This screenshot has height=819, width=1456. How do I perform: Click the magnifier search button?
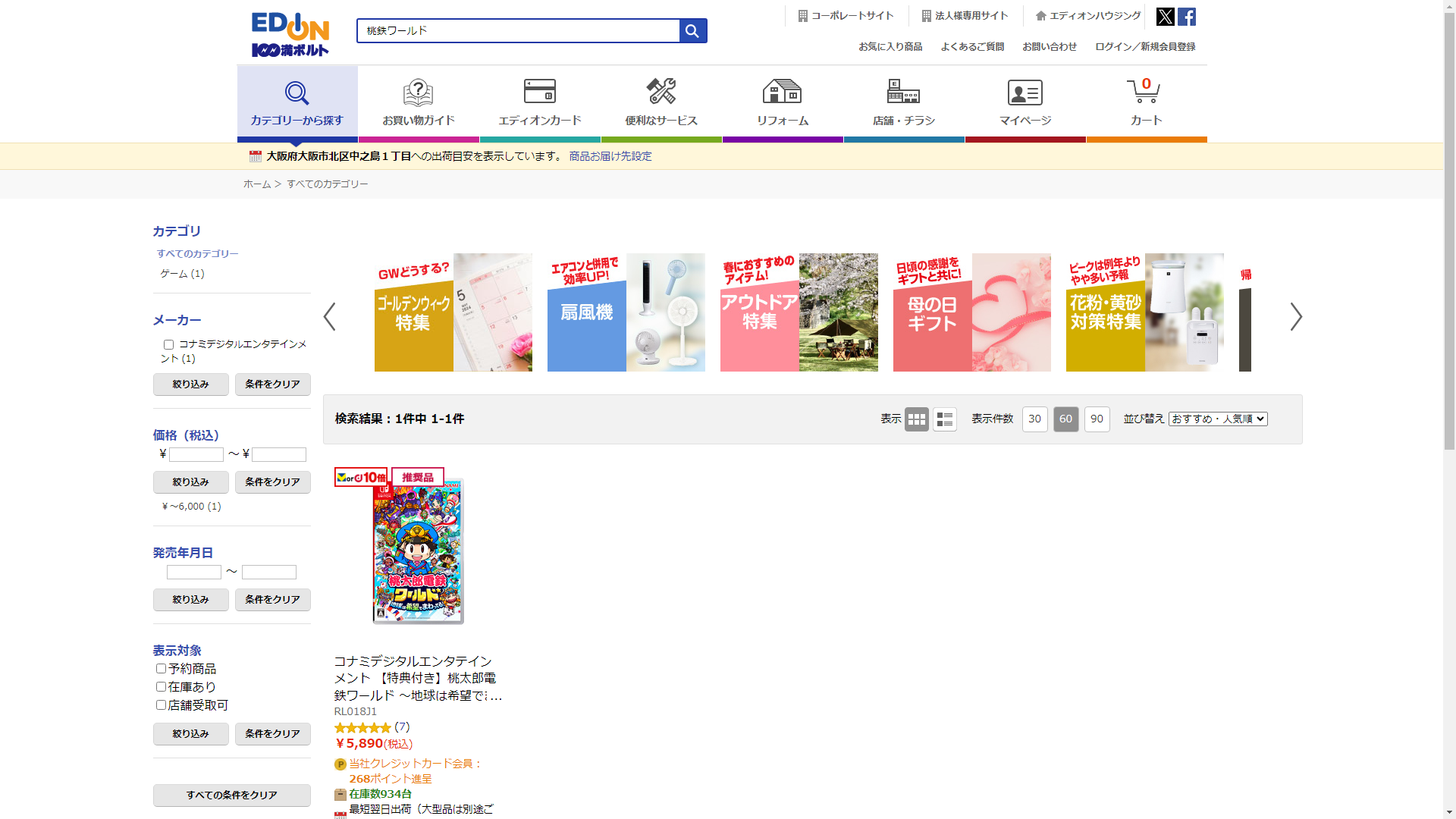[692, 31]
